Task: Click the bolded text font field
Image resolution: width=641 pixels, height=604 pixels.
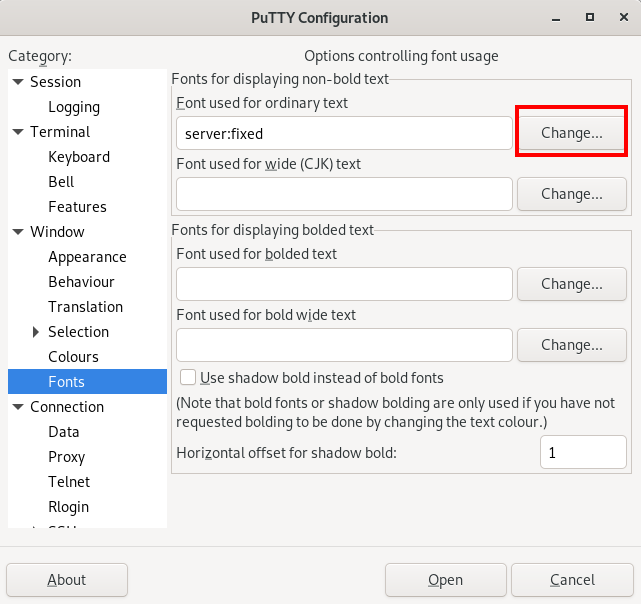Action: pyautogui.click(x=344, y=284)
